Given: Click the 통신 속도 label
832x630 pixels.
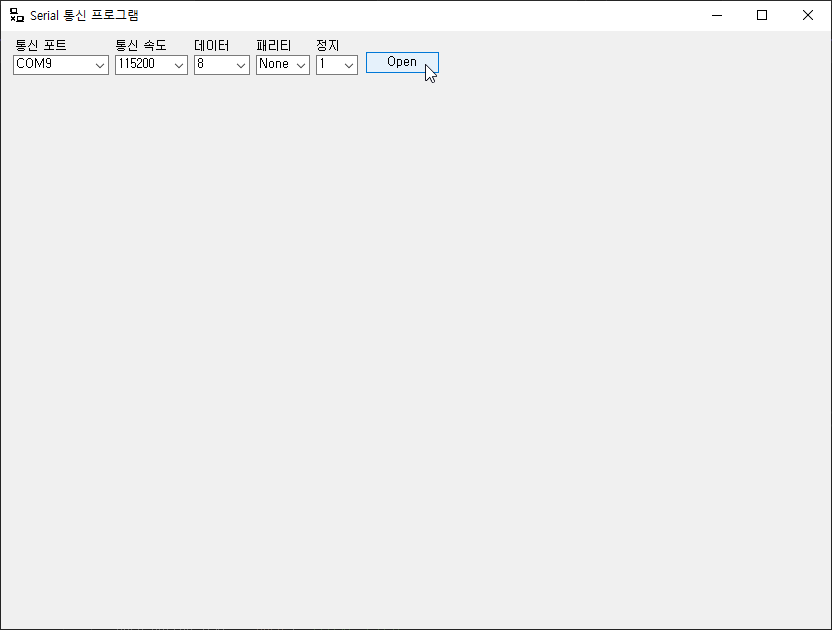Looking at the screenshot, I should tap(141, 46).
